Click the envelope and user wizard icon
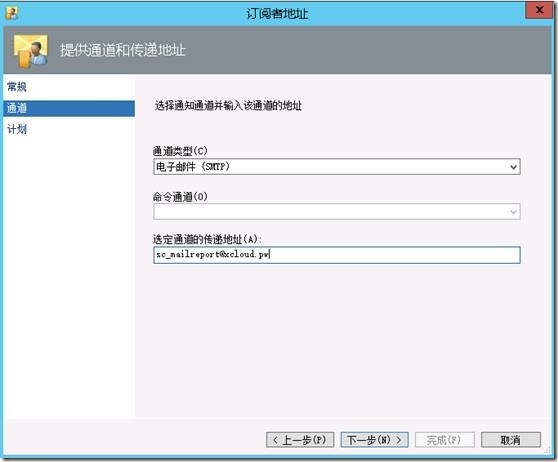Viewport: 558px width, 462px height. click(x=31, y=51)
